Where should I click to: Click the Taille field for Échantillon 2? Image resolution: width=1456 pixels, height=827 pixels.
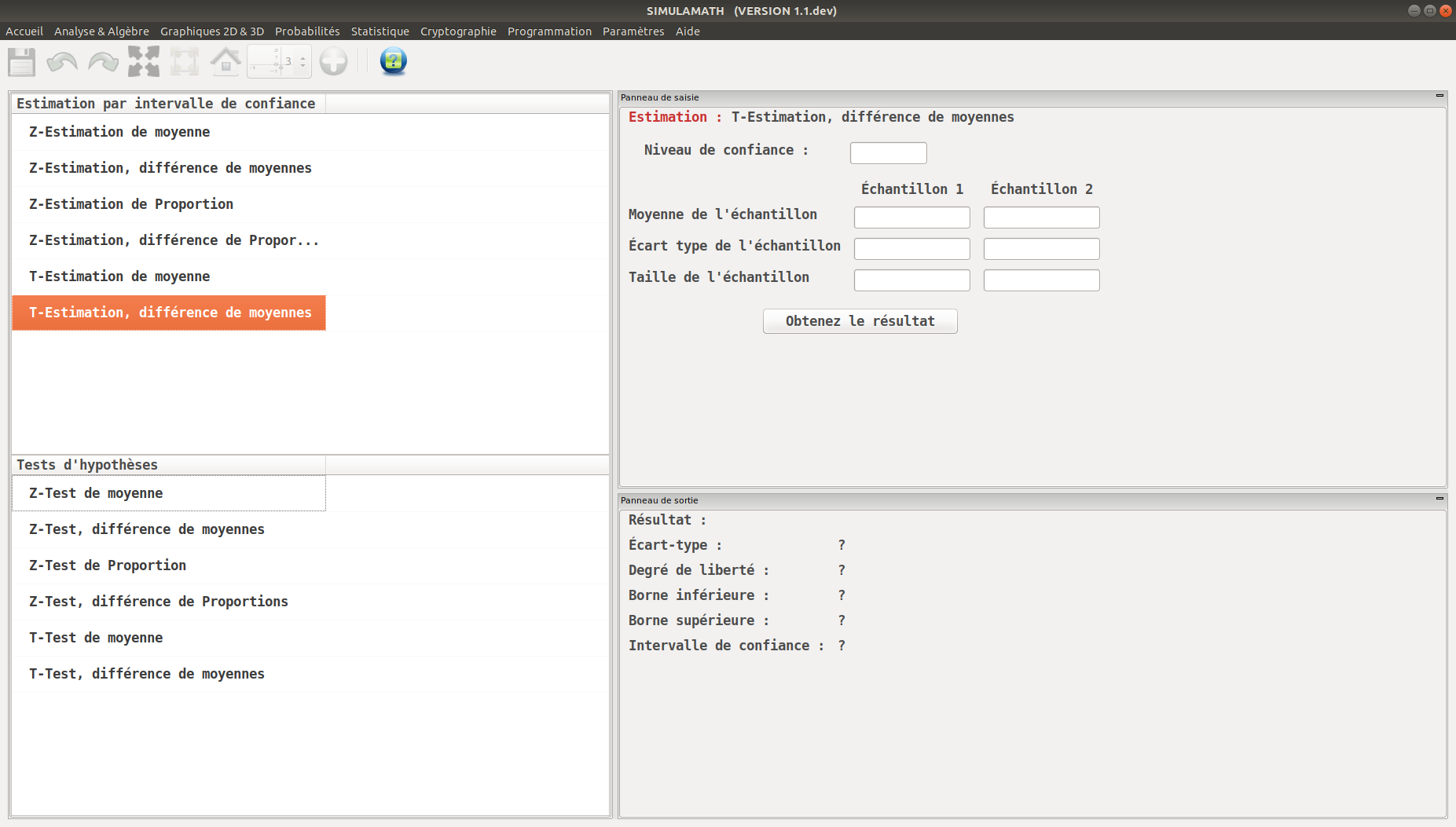point(1041,280)
